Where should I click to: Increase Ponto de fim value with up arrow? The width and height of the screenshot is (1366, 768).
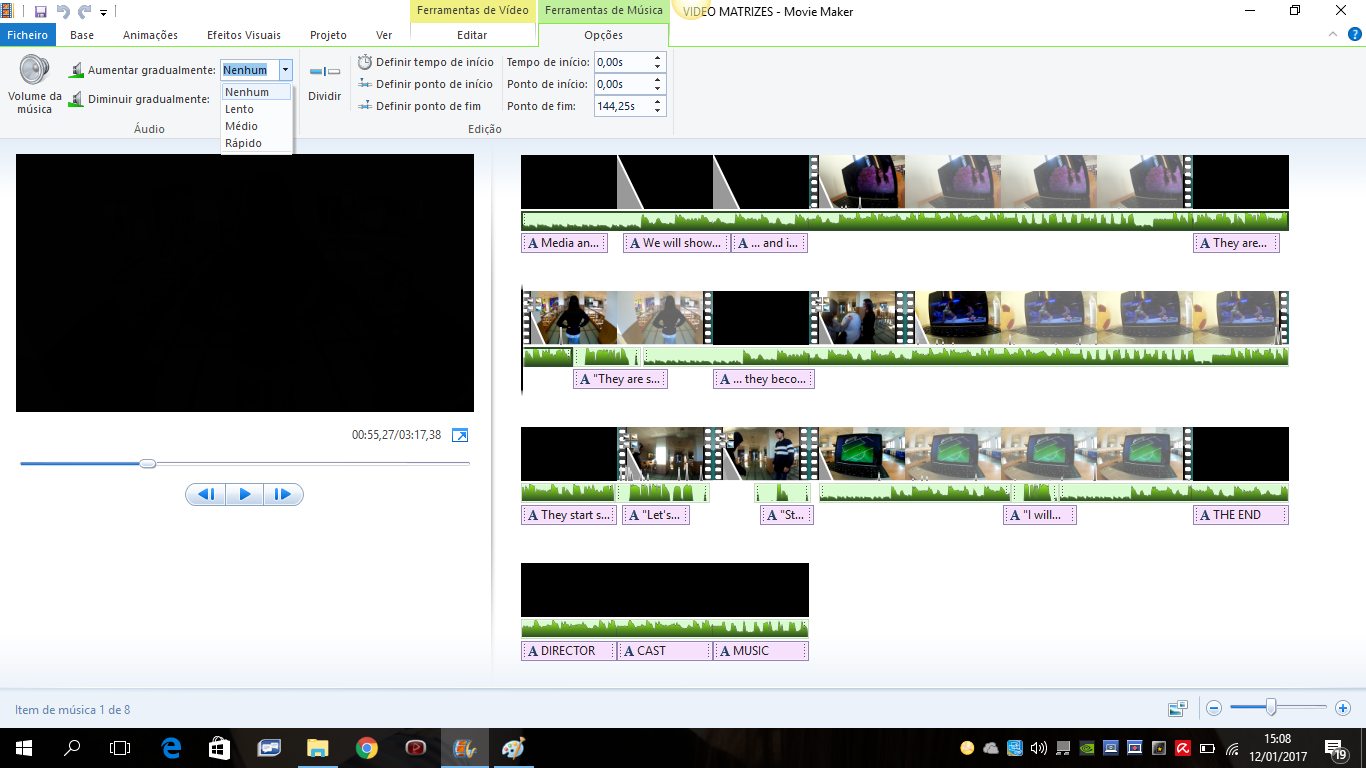click(657, 101)
